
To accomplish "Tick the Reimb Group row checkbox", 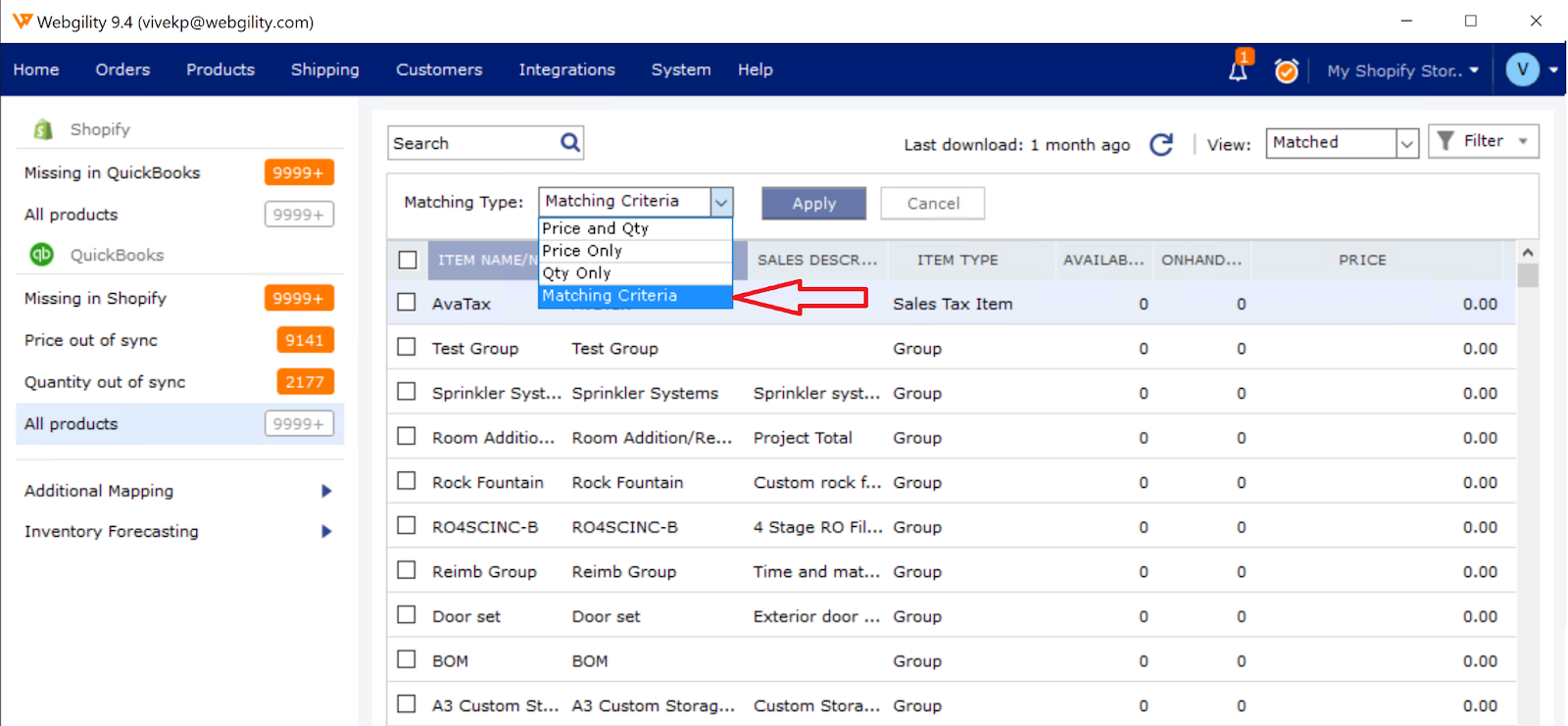I will (407, 570).
